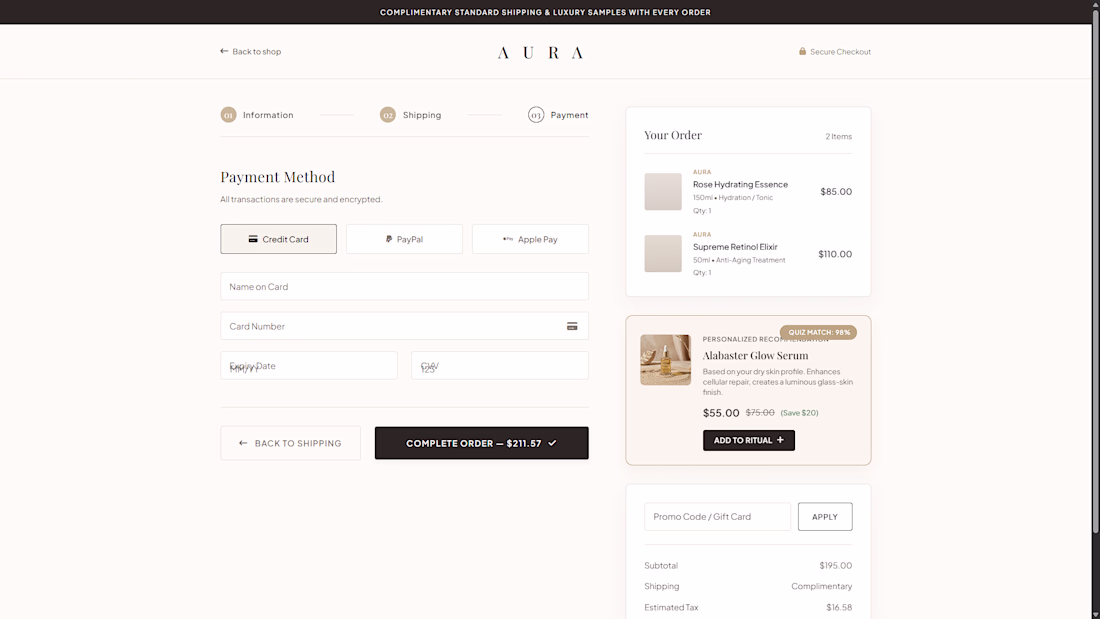Viewport: 1100px width, 619px height.
Task: Choose Apple Pay payment method
Action: pyautogui.click(x=530, y=239)
